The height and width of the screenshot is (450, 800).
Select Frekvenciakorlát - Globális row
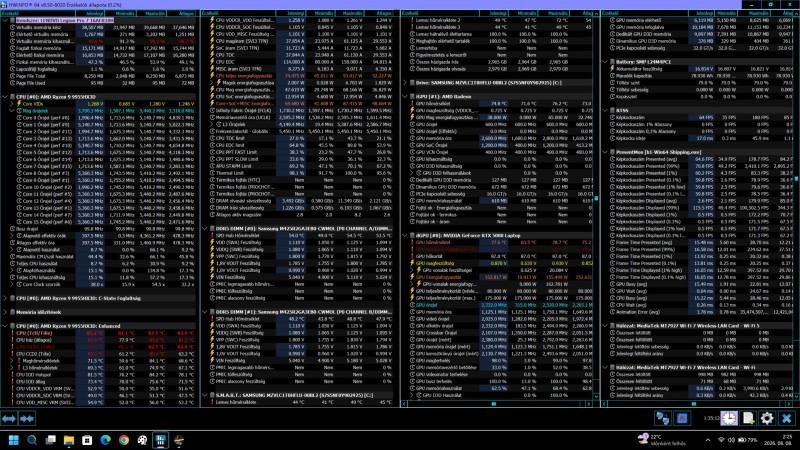click(299, 131)
